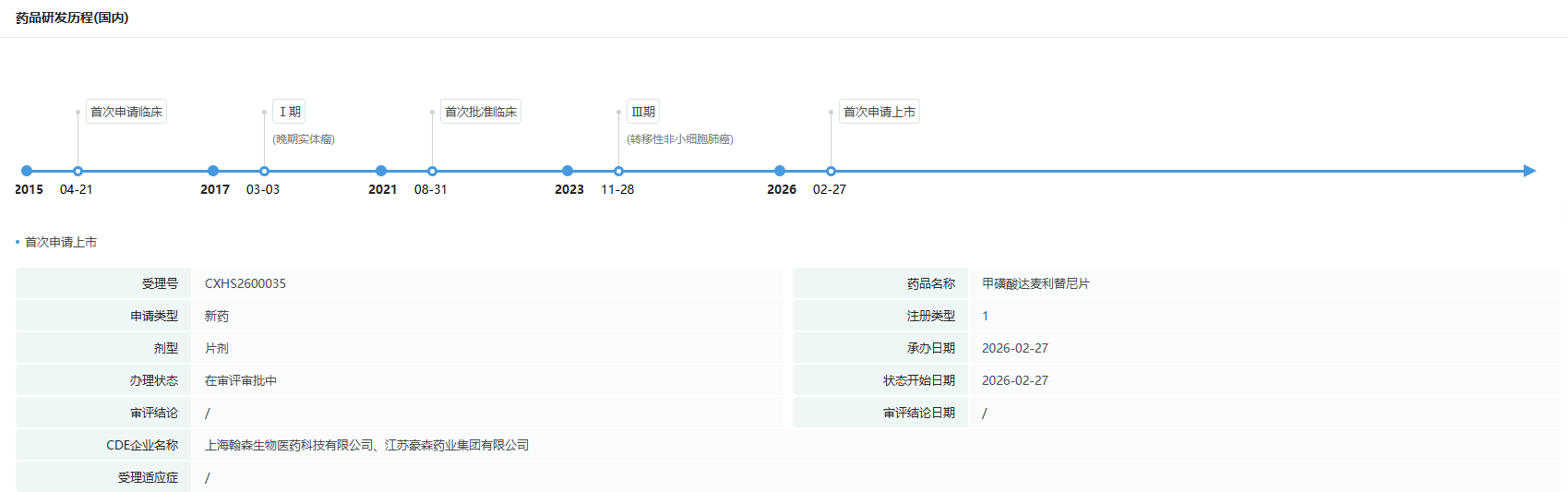Image resolution: width=1568 pixels, height=492 pixels.
Task: Select the 2026 year dot on timeline
Action: (x=780, y=171)
